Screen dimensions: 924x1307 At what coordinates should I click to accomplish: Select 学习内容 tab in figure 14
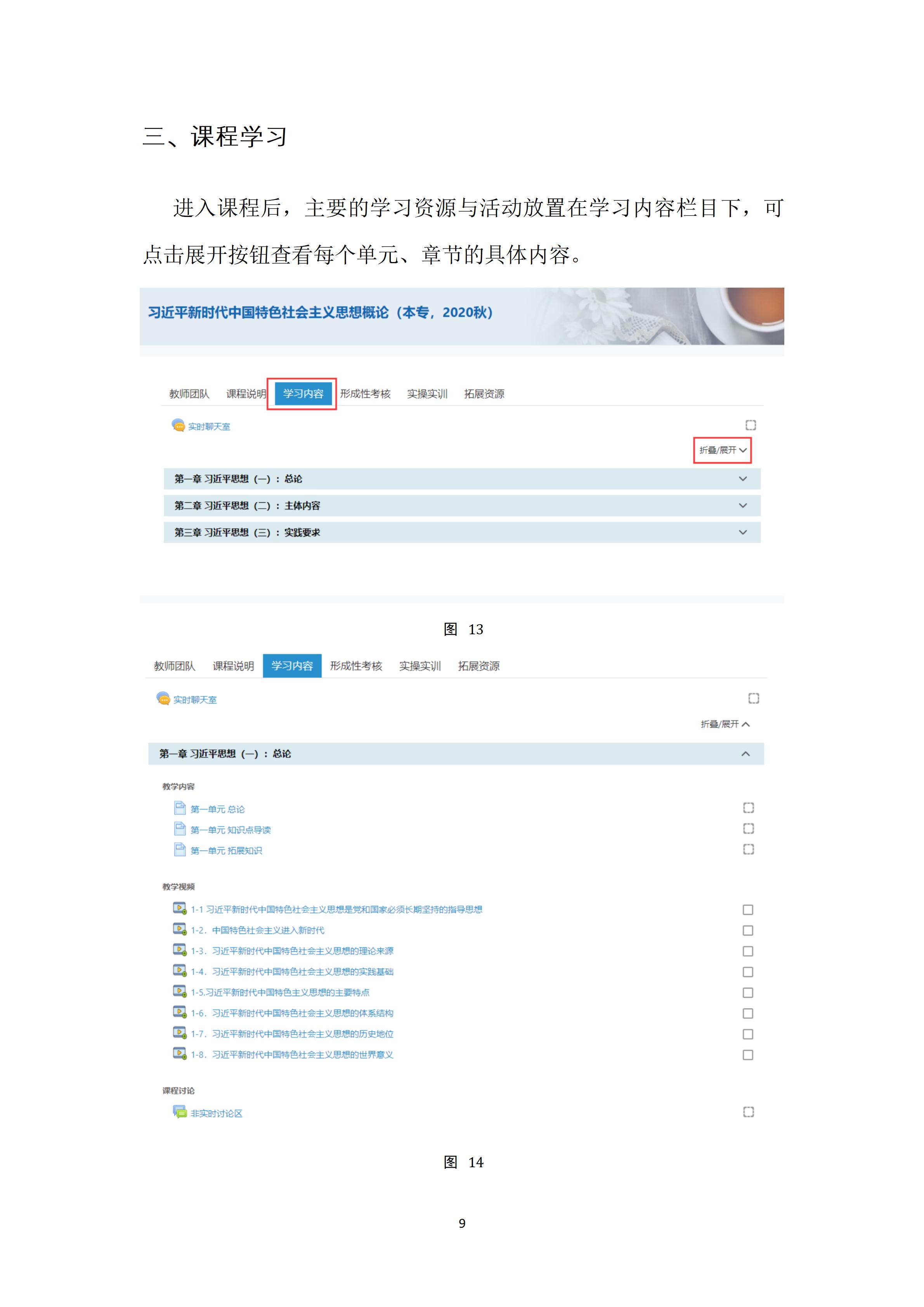tap(293, 666)
